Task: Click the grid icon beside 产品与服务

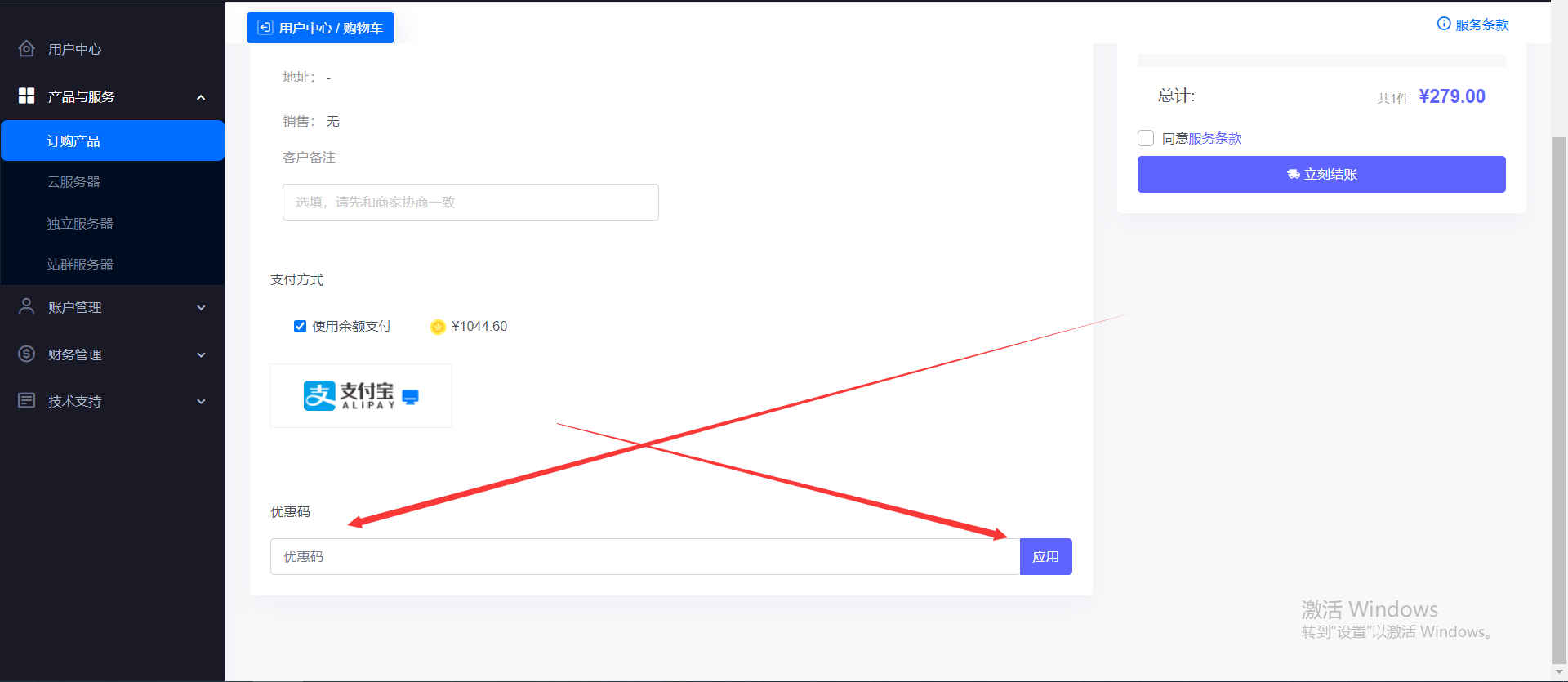Action: (26, 96)
